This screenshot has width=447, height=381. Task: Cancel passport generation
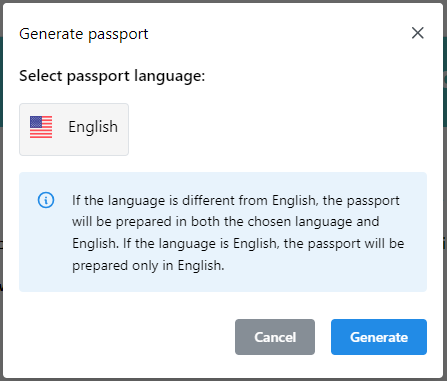pos(275,337)
